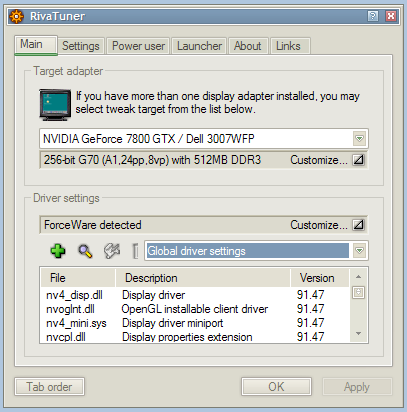Open the Settings tab
This screenshot has width=407, height=412.
pyautogui.click(x=81, y=46)
